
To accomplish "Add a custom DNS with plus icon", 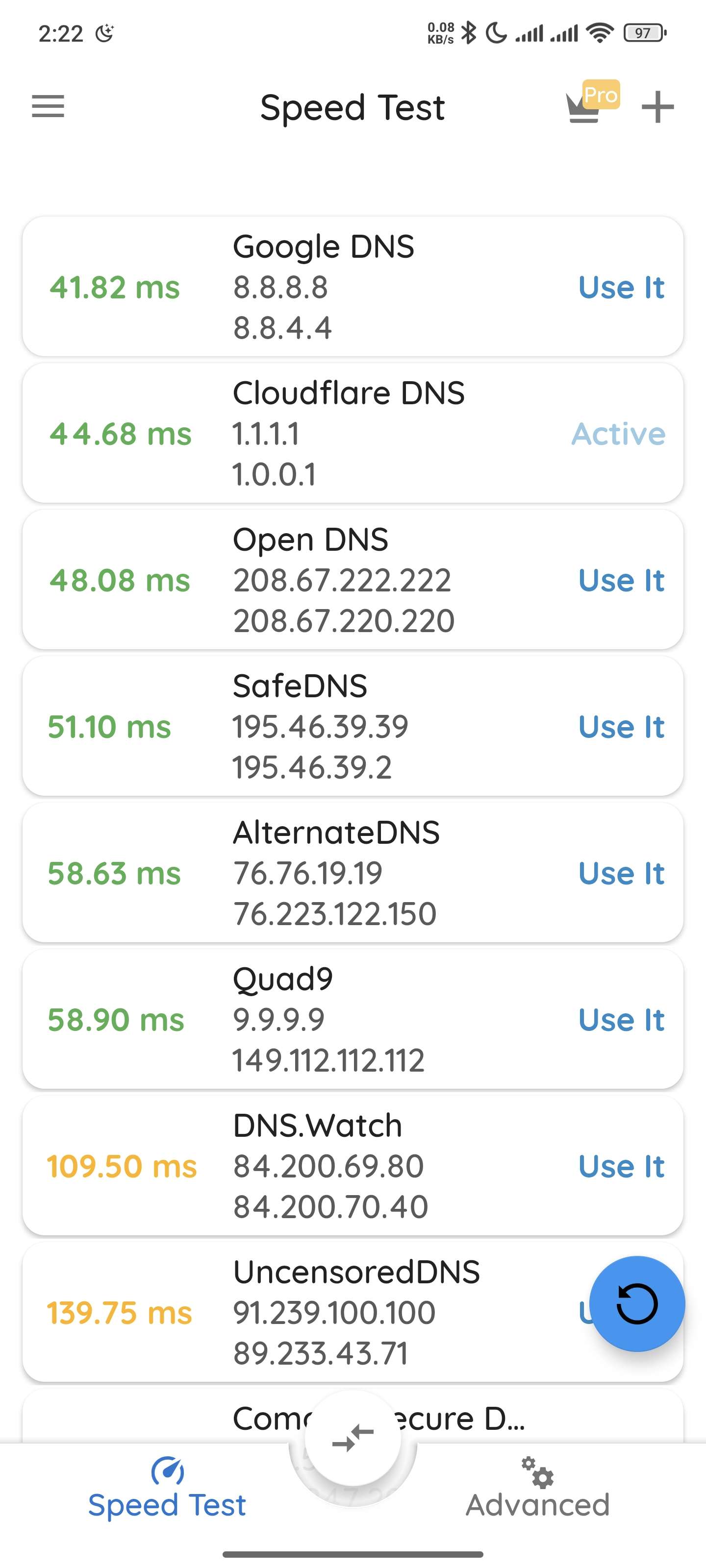I will pos(658,107).
